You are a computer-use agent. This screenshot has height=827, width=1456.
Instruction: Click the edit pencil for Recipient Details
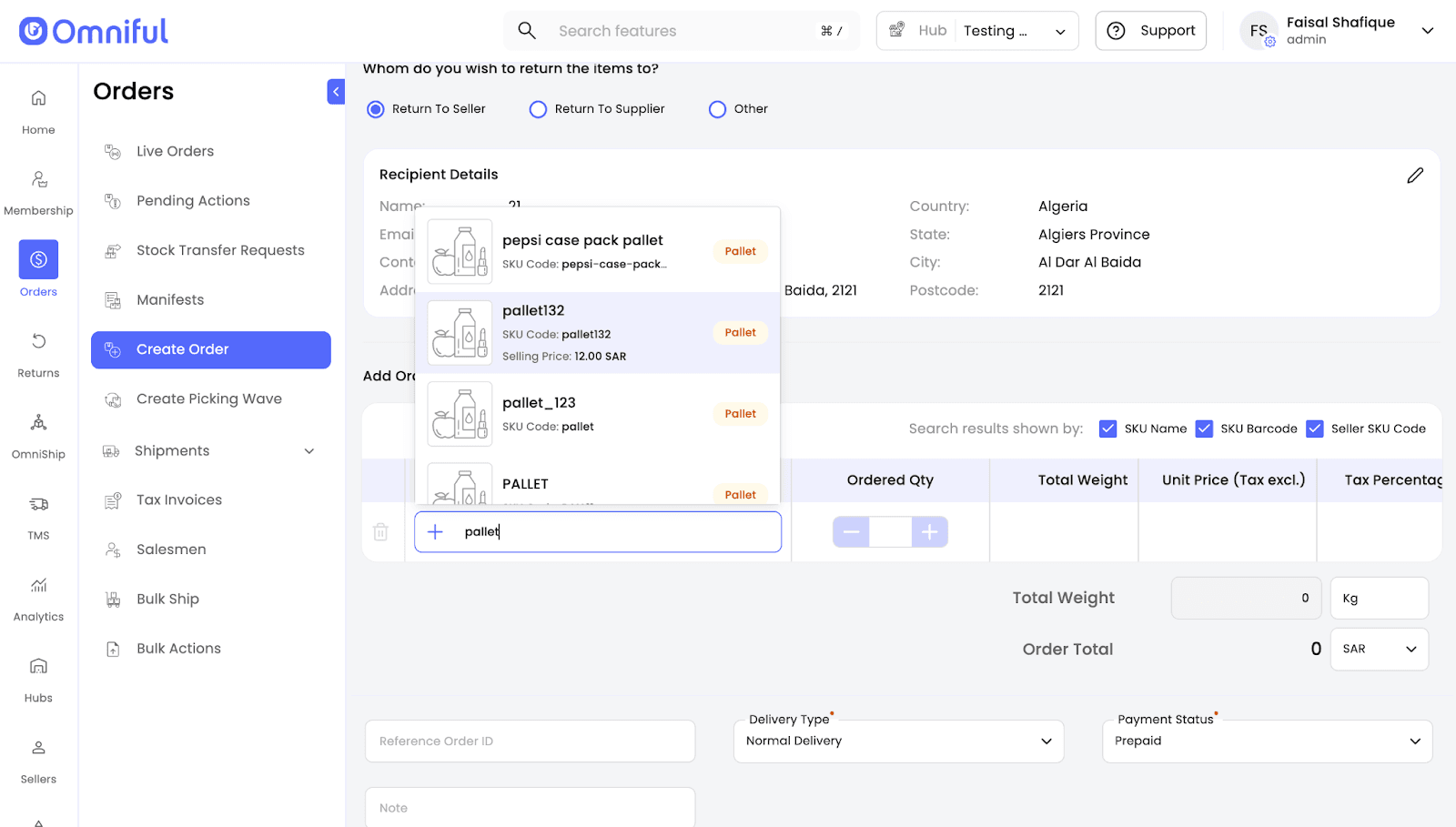(x=1414, y=176)
